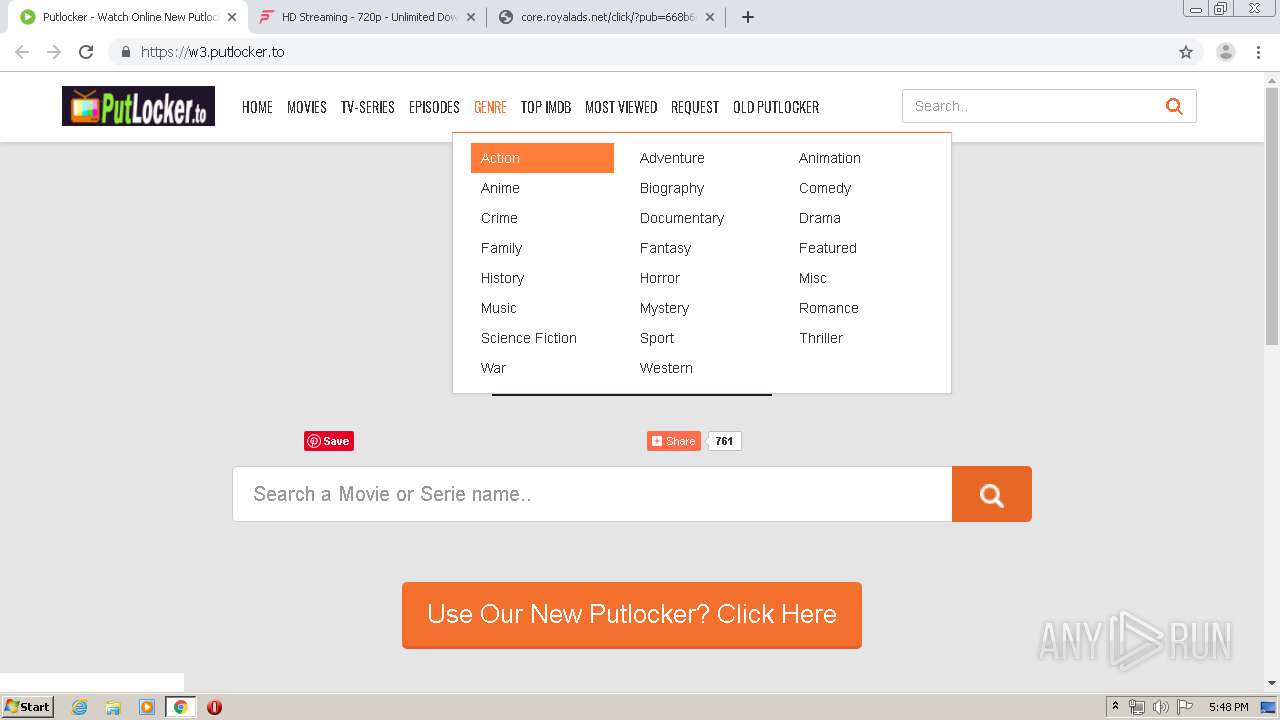Click the Chrome taskbar icon

tap(180, 707)
